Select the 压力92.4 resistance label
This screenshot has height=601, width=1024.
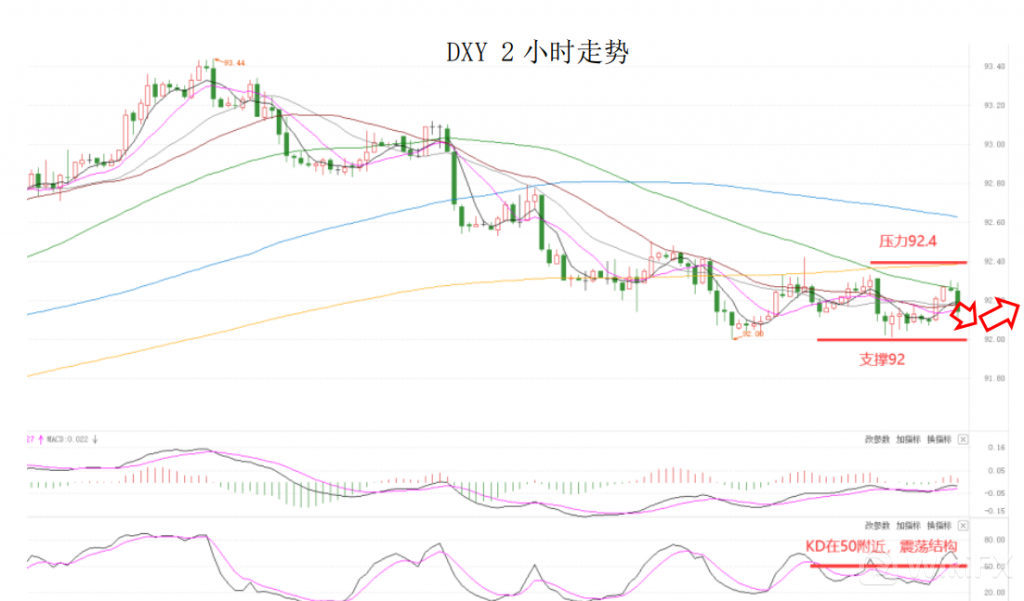click(906, 242)
